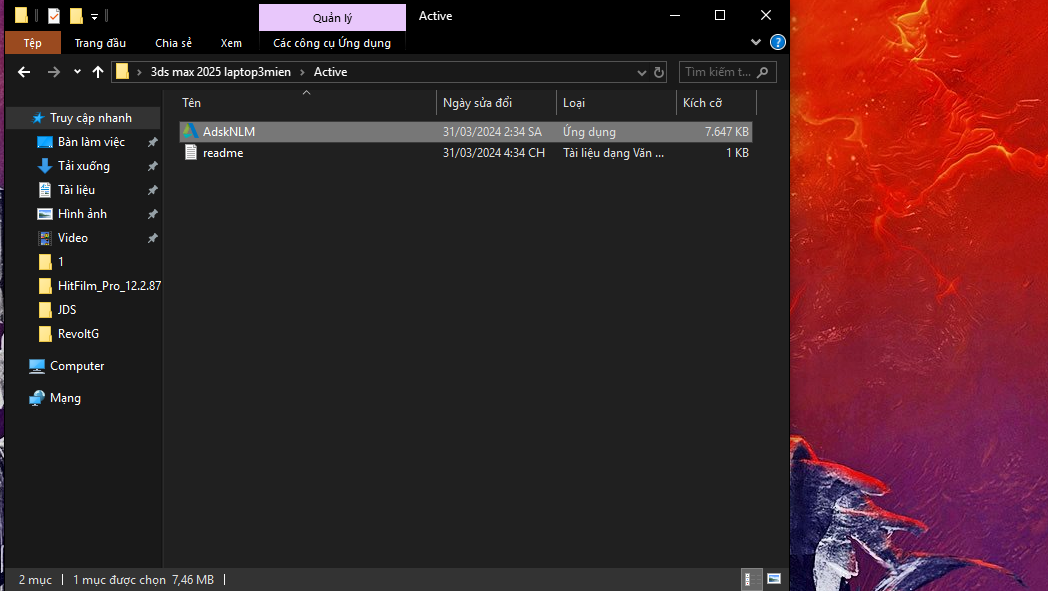Refresh the current folder view

click(659, 72)
